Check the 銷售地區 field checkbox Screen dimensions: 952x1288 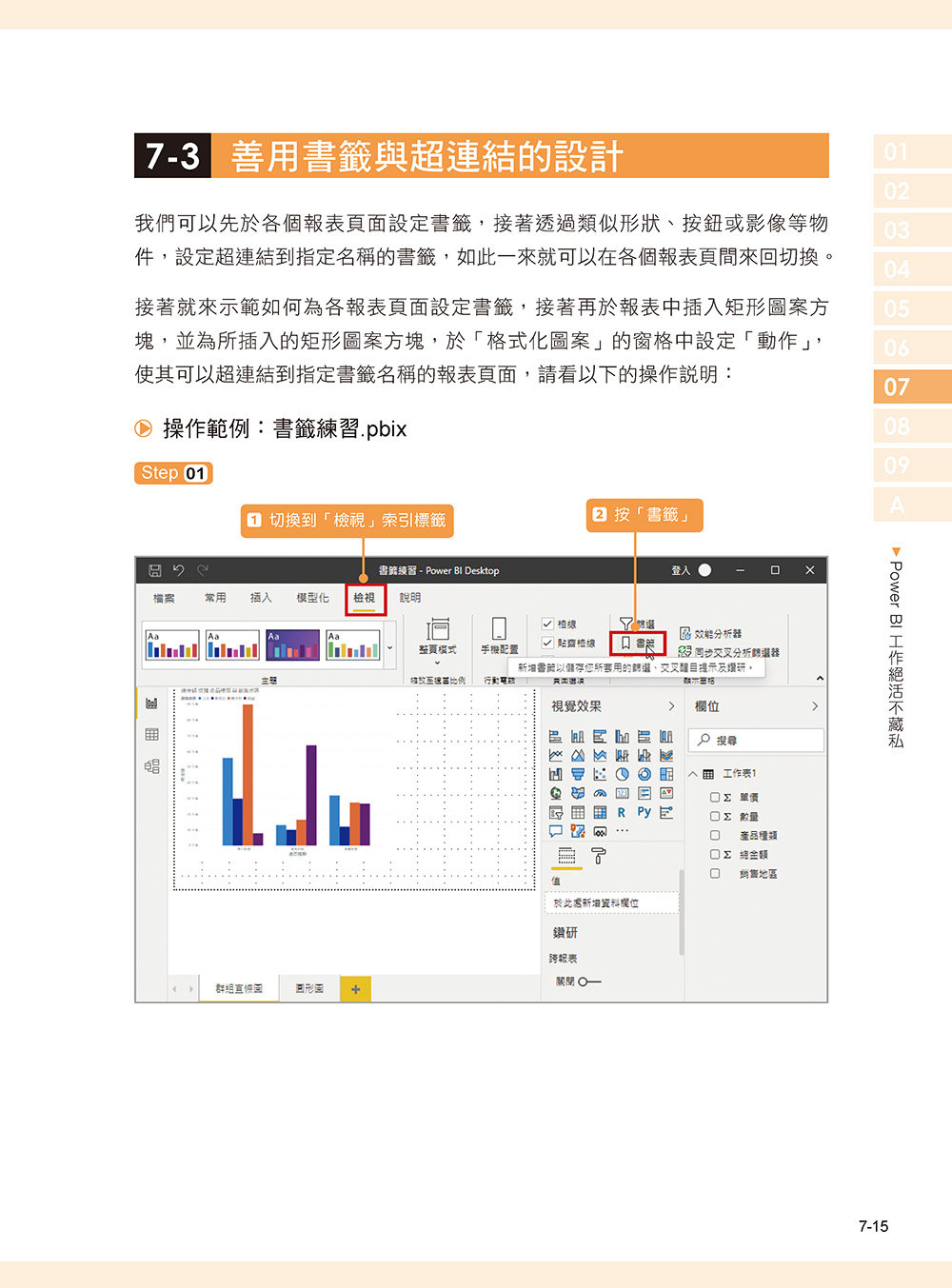click(714, 873)
